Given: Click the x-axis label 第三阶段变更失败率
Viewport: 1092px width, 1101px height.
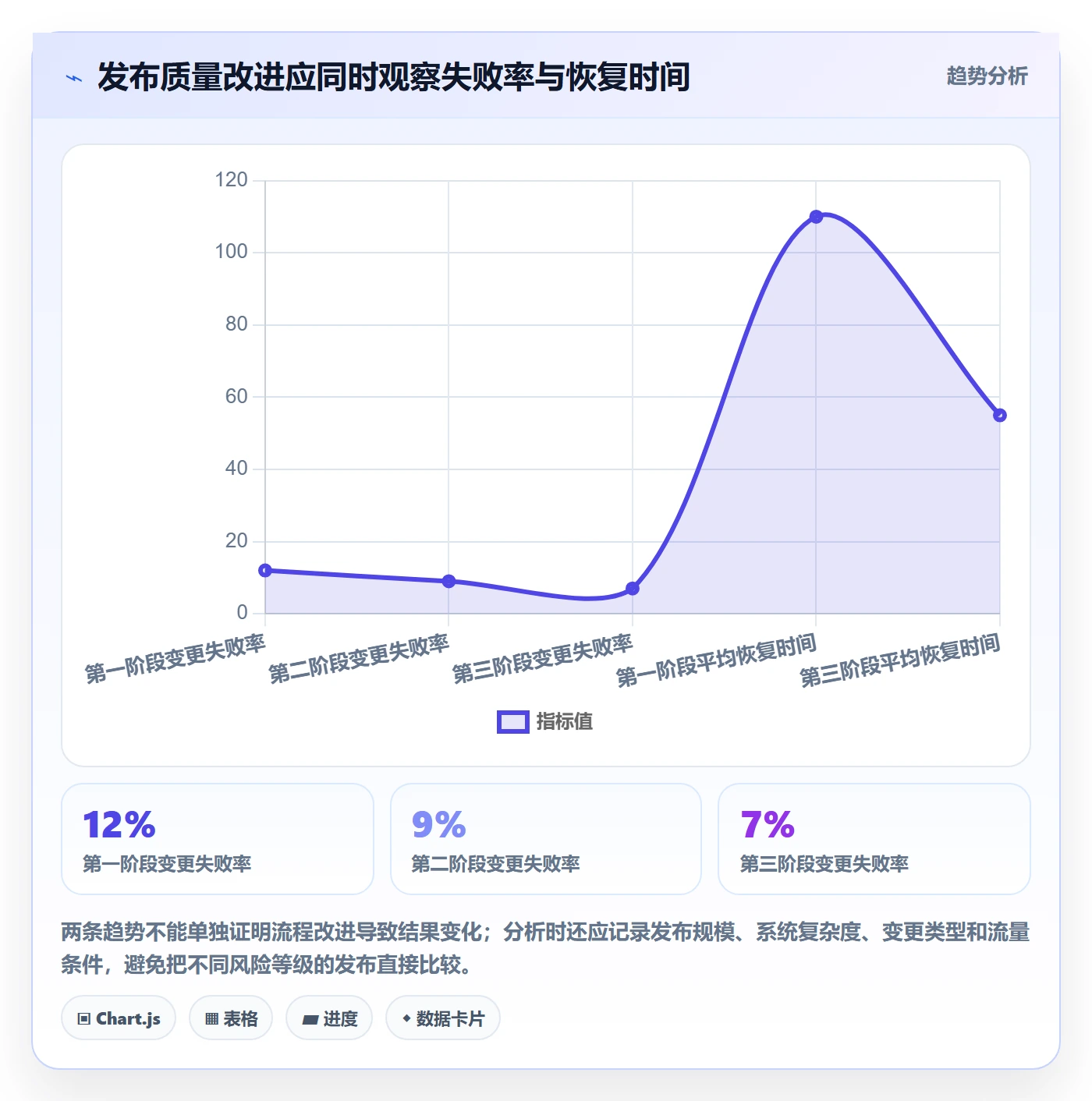Looking at the screenshot, I should coord(543,659).
